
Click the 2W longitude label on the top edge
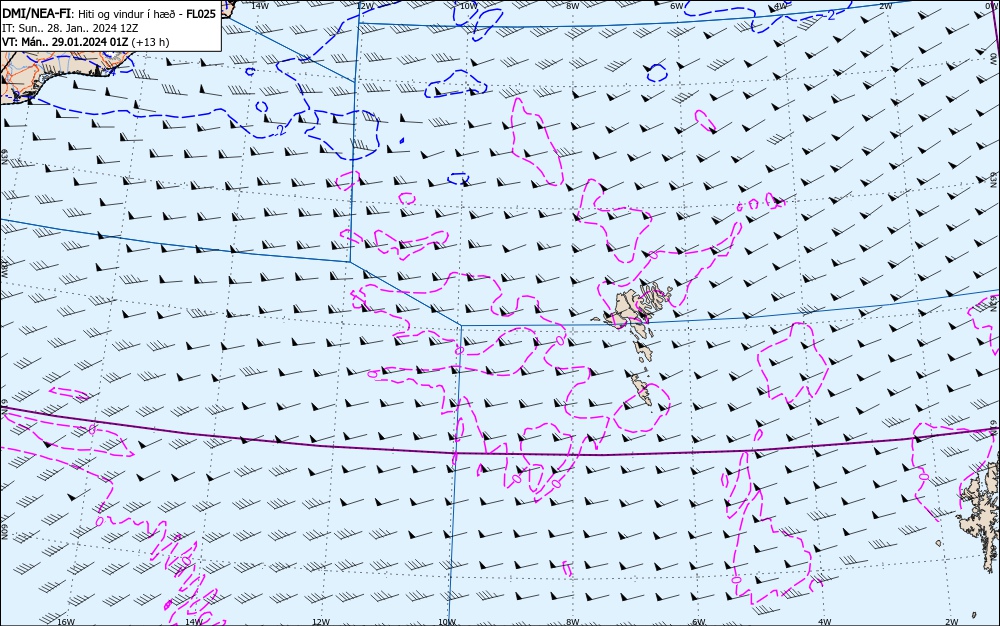(885, 6)
